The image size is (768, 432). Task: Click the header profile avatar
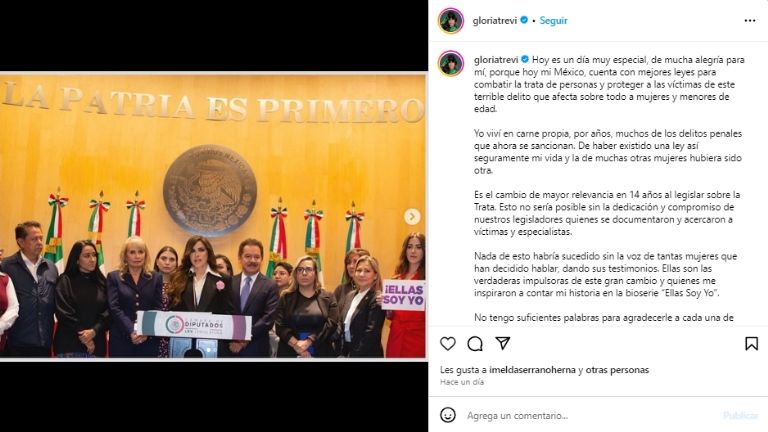point(451,21)
